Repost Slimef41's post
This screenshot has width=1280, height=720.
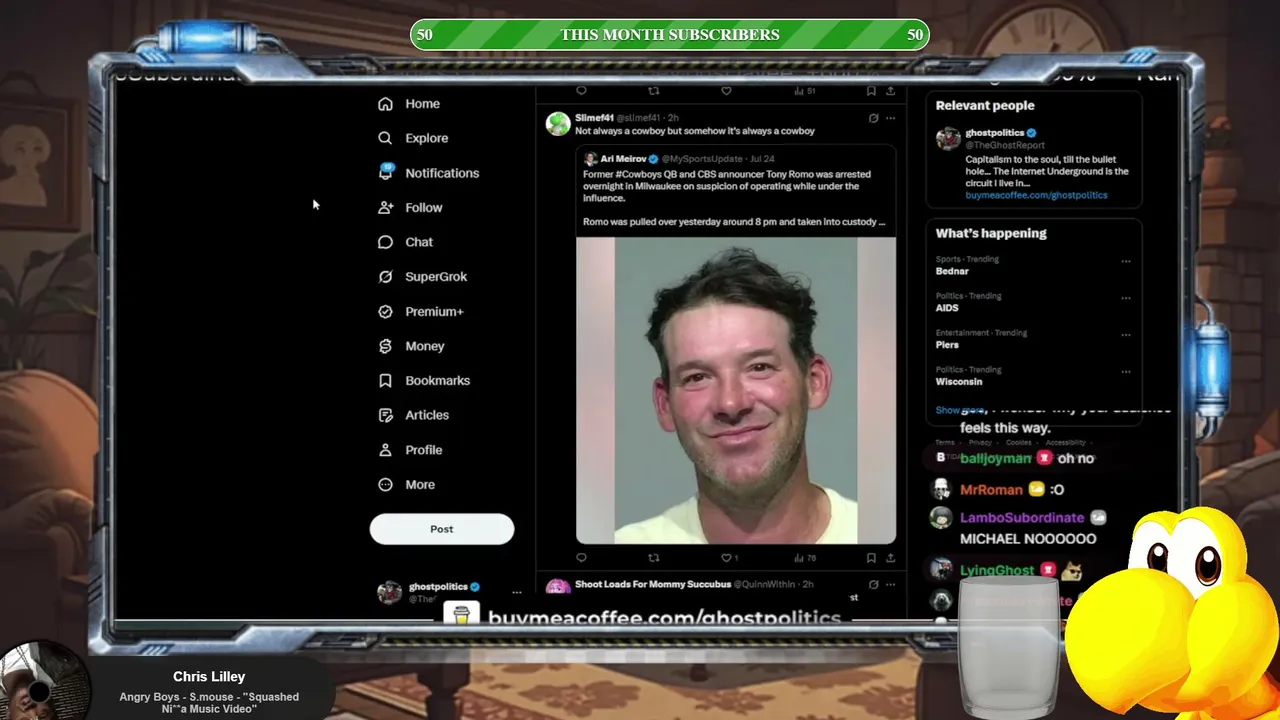click(x=654, y=558)
